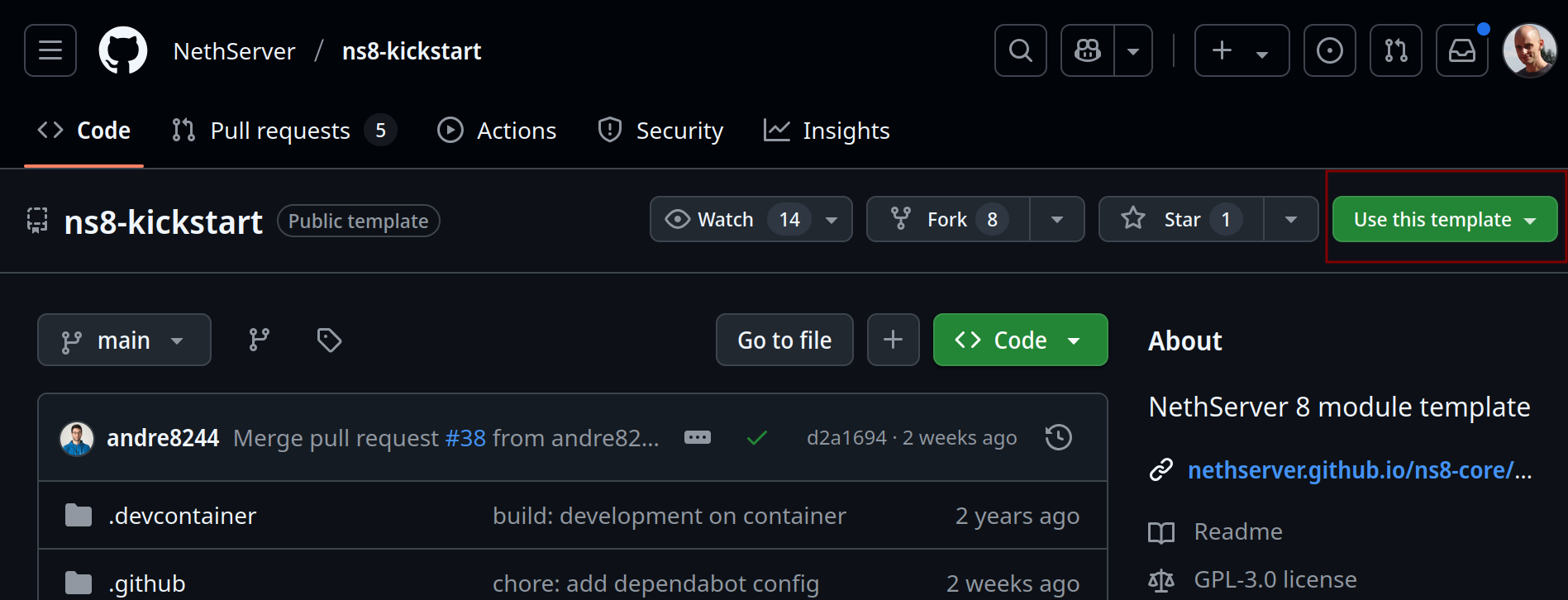The width and height of the screenshot is (1568, 600).
Task: Click the Public template badge
Action: [x=359, y=221]
